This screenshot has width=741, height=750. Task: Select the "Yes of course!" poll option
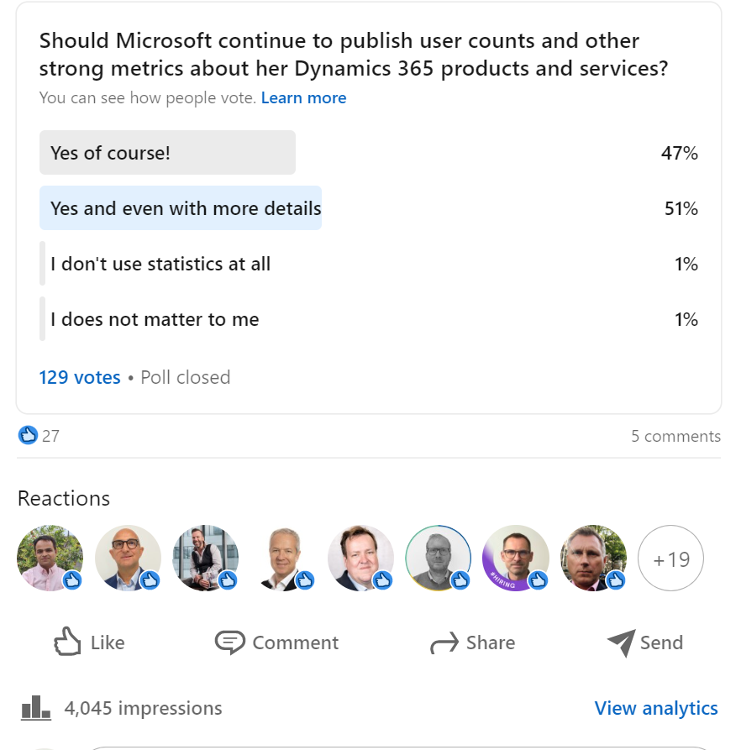(167, 153)
